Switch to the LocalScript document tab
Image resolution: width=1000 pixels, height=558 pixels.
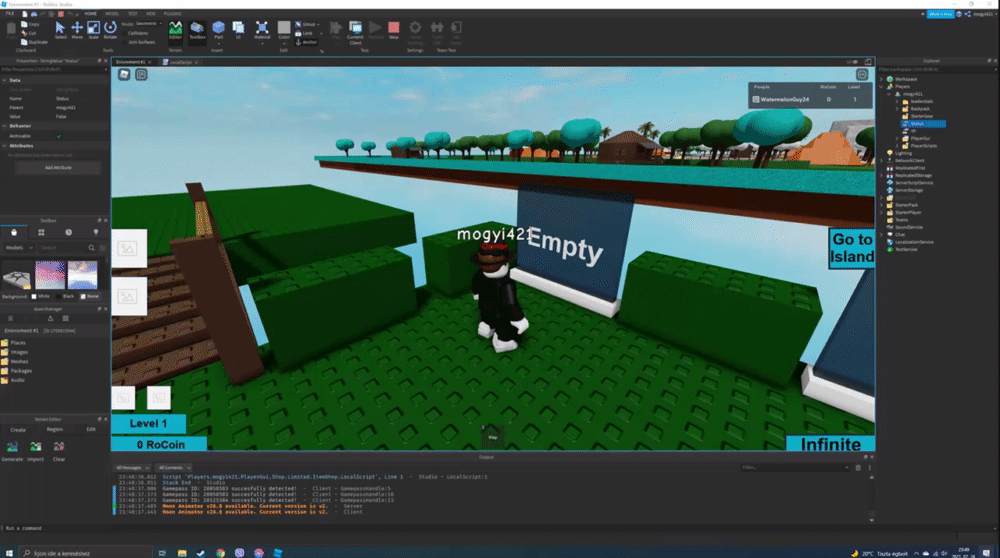180,62
